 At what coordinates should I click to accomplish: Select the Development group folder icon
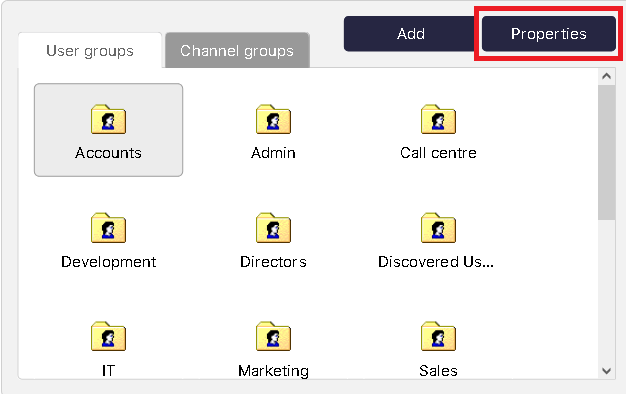pos(108,228)
